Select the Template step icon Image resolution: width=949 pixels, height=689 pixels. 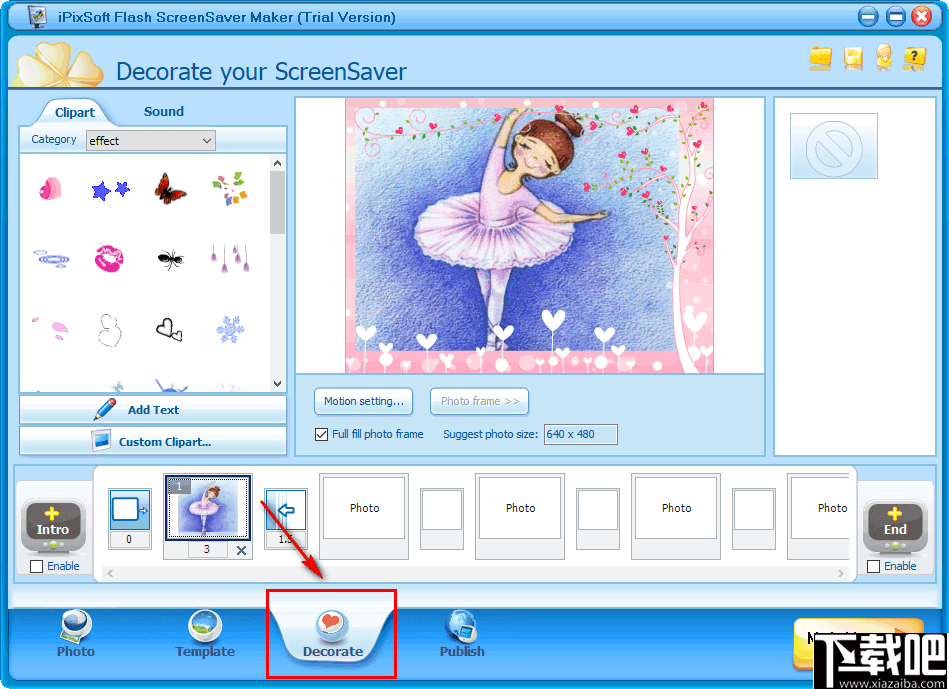point(204,632)
